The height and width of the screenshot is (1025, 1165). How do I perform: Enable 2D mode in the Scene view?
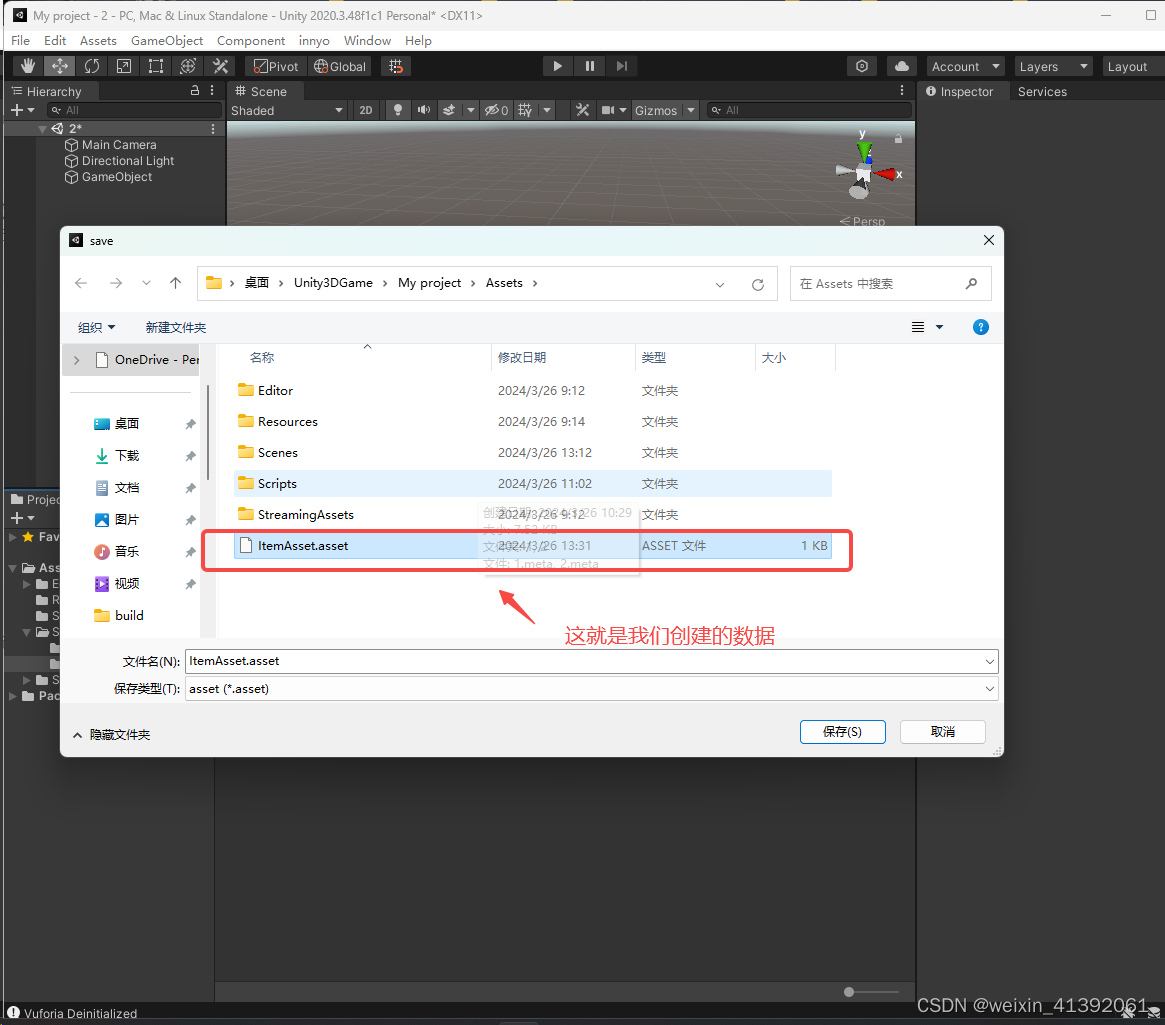point(367,110)
